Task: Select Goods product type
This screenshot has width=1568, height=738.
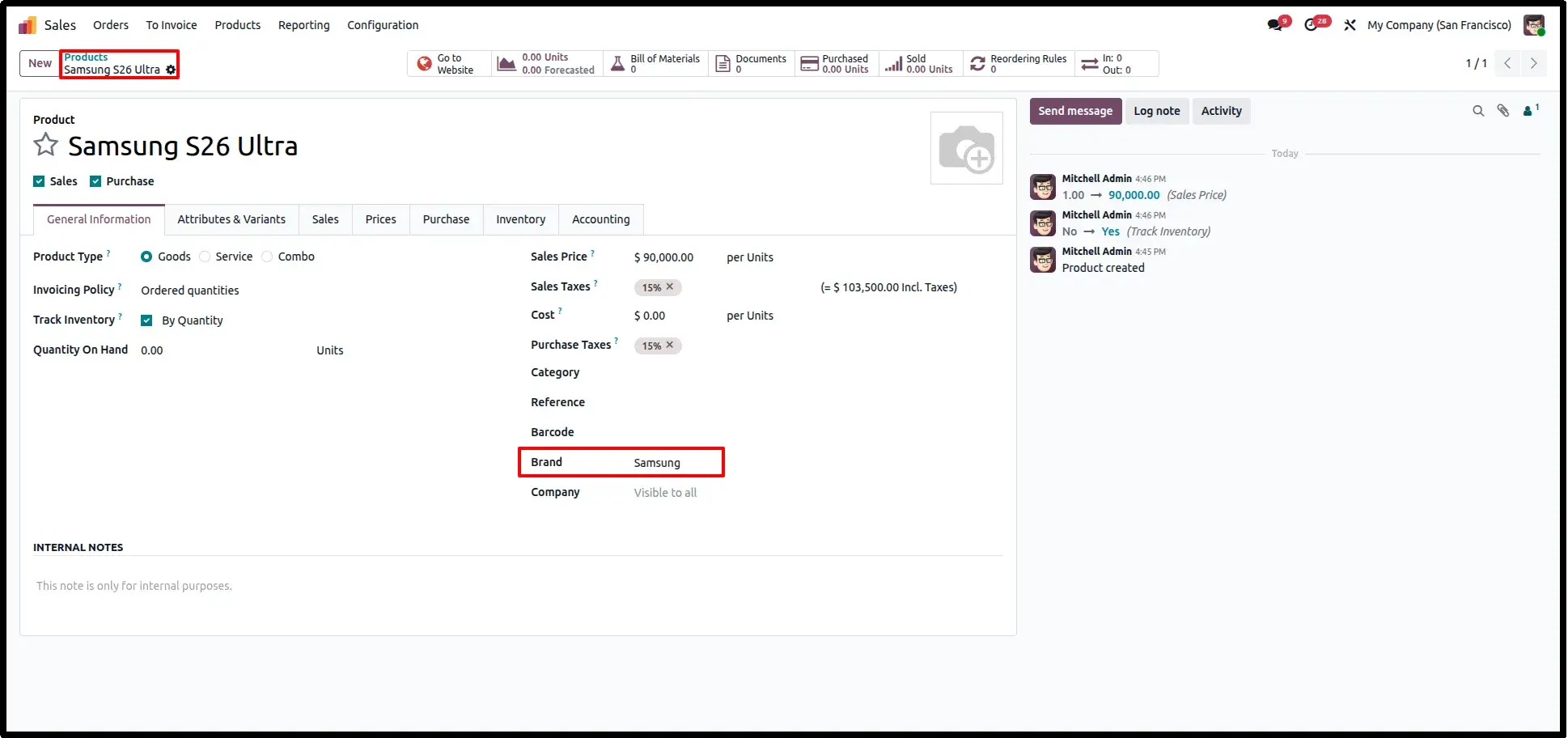Action: pos(146,257)
